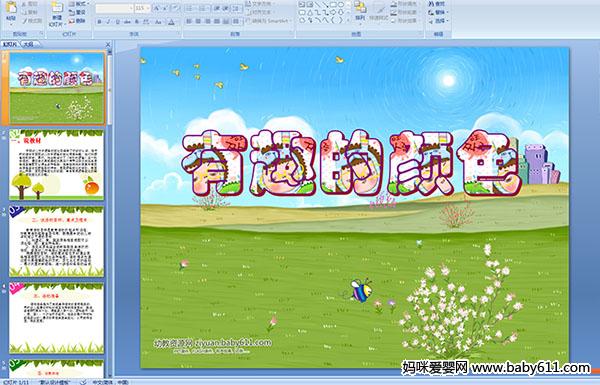Click the italic I formatting icon
600x385 pixels.
pos(108,22)
